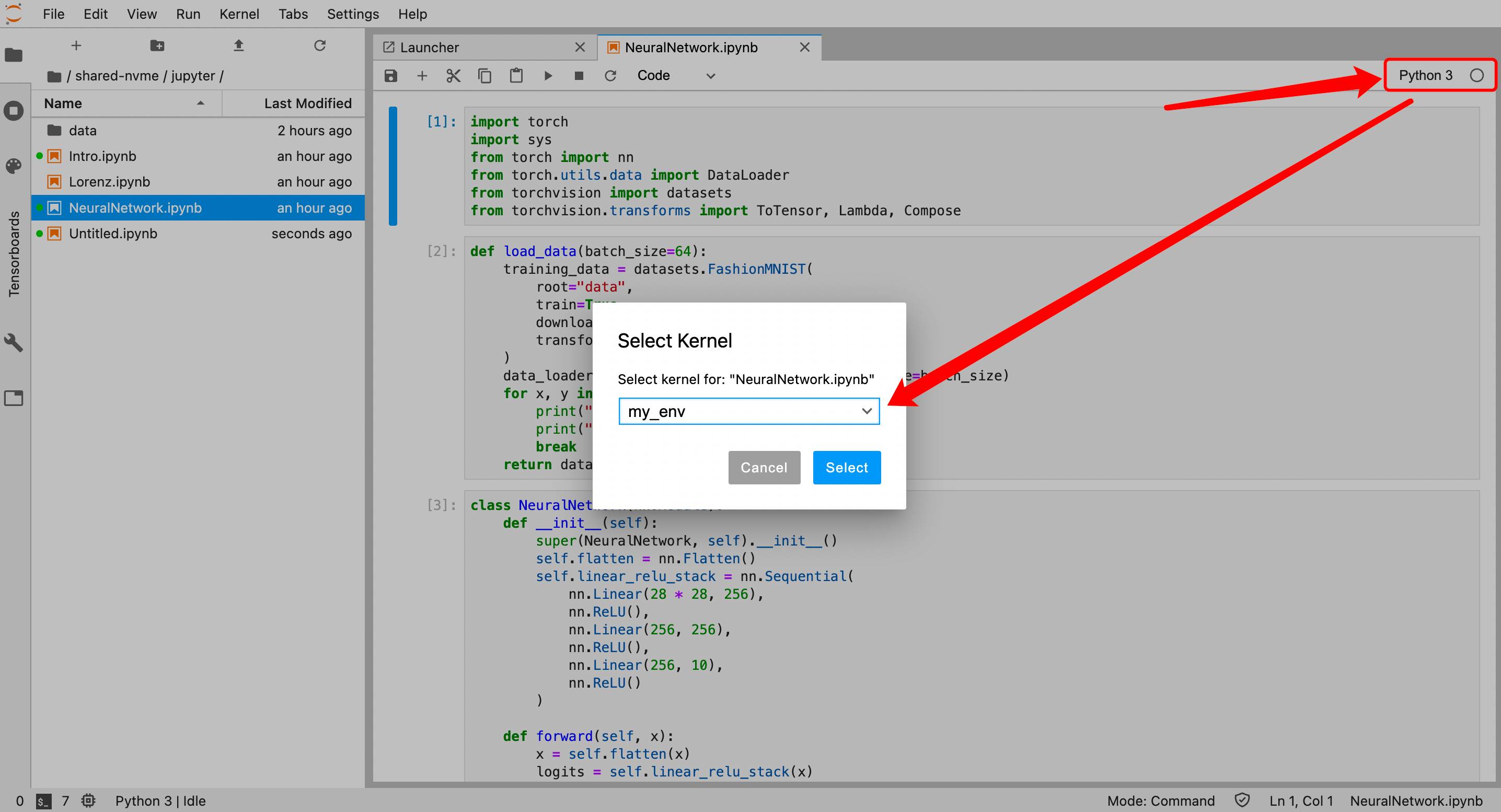Click the folder icon on the data row
Viewport: 1501px width, 812px height.
[x=54, y=130]
